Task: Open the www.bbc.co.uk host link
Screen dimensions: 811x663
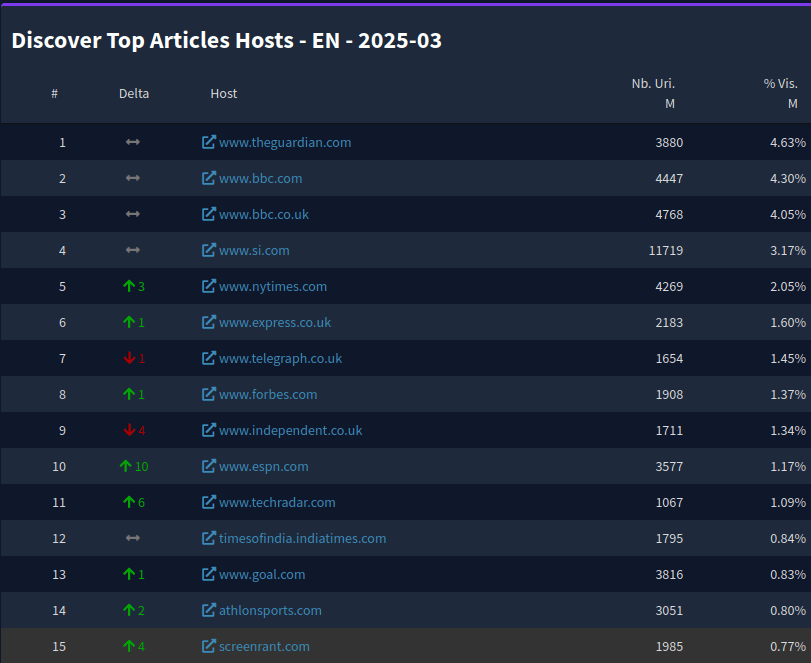Action: [x=264, y=214]
